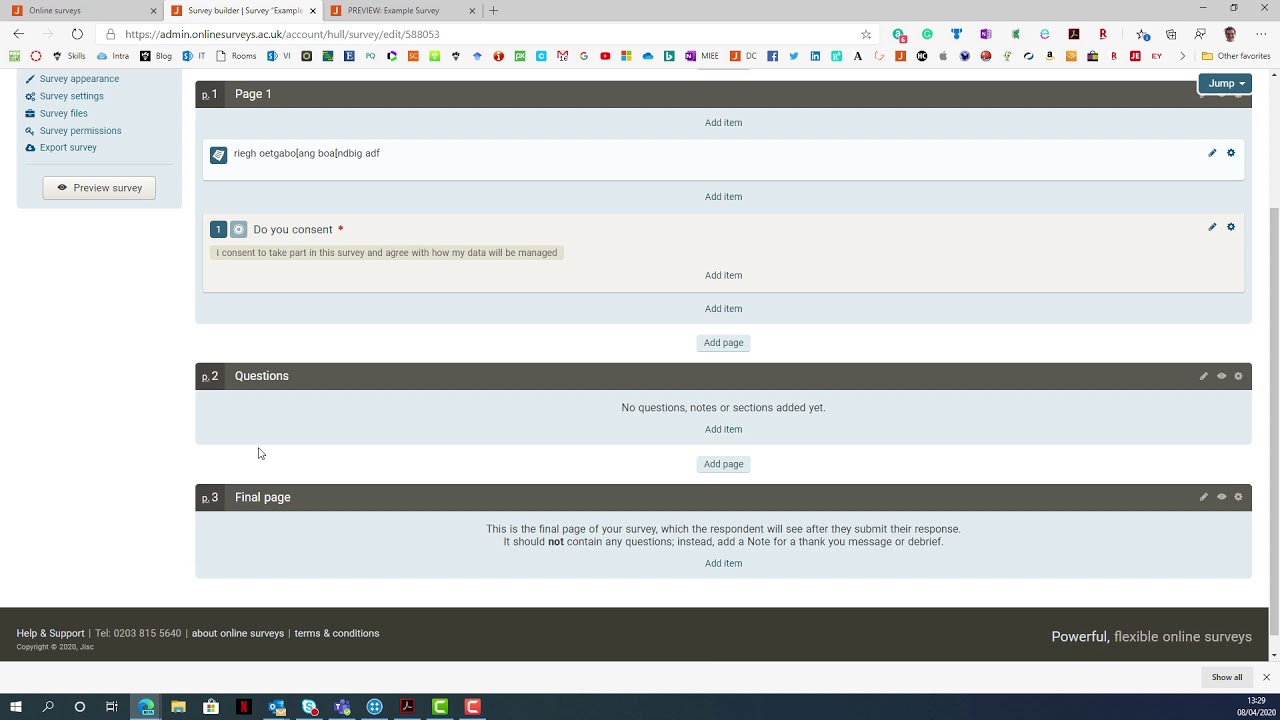Open a new browser tab
Viewport: 1280px width, 720px height.
pos(493,10)
